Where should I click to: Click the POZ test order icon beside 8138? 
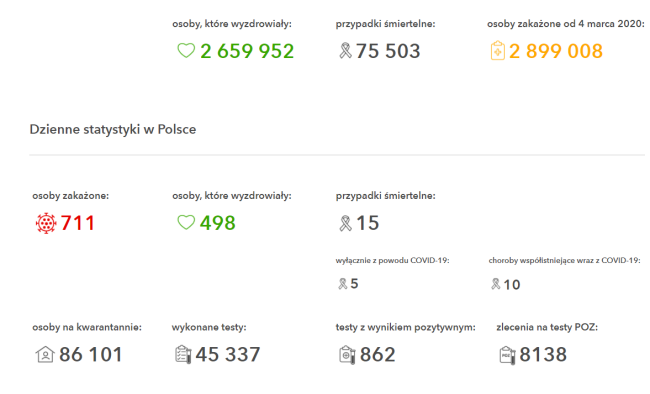pos(507,355)
